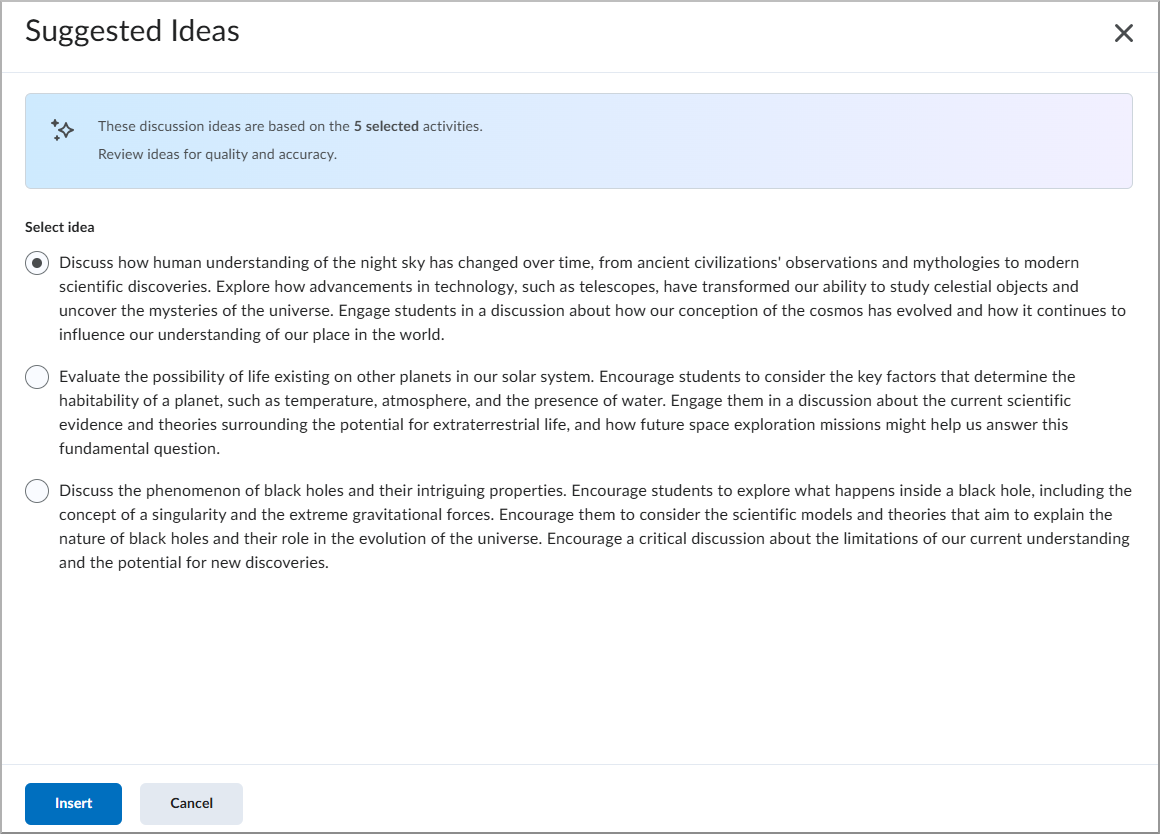Image resolution: width=1160 pixels, height=834 pixels.
Task: Click Insert to add the selected idea
Action: (x=73, y=803)
